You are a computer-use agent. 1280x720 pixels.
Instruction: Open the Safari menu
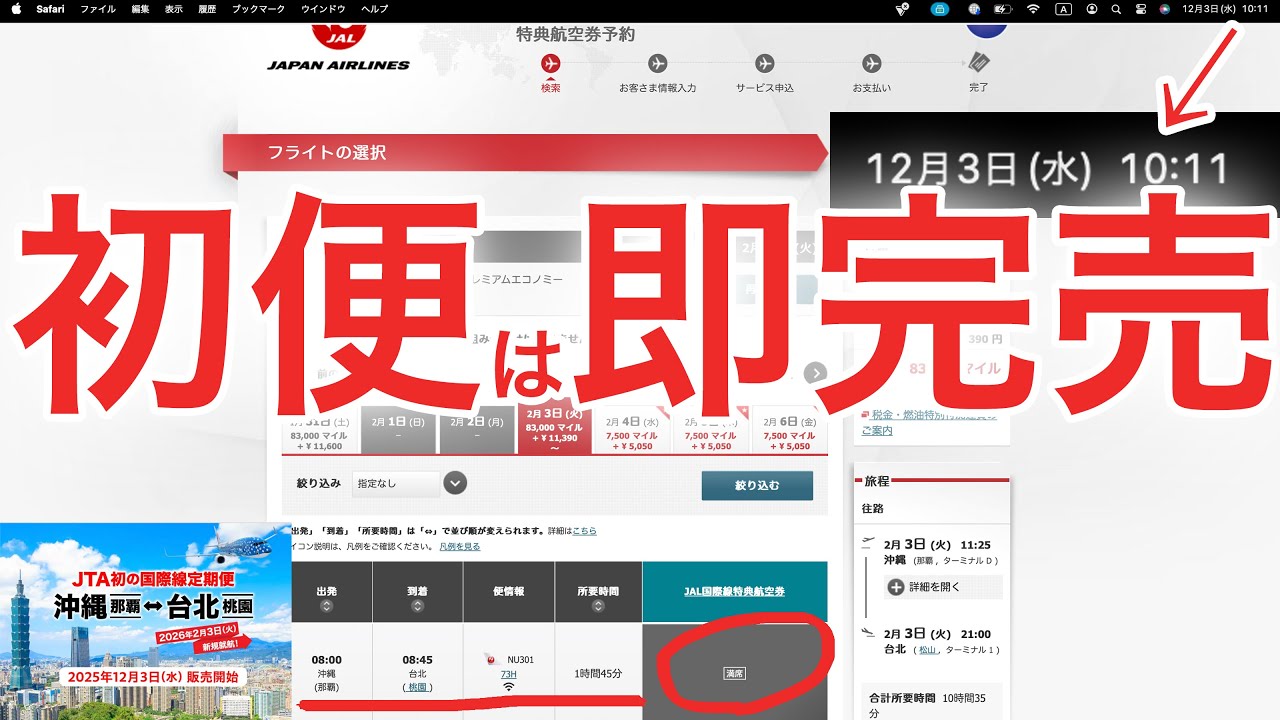50,8
